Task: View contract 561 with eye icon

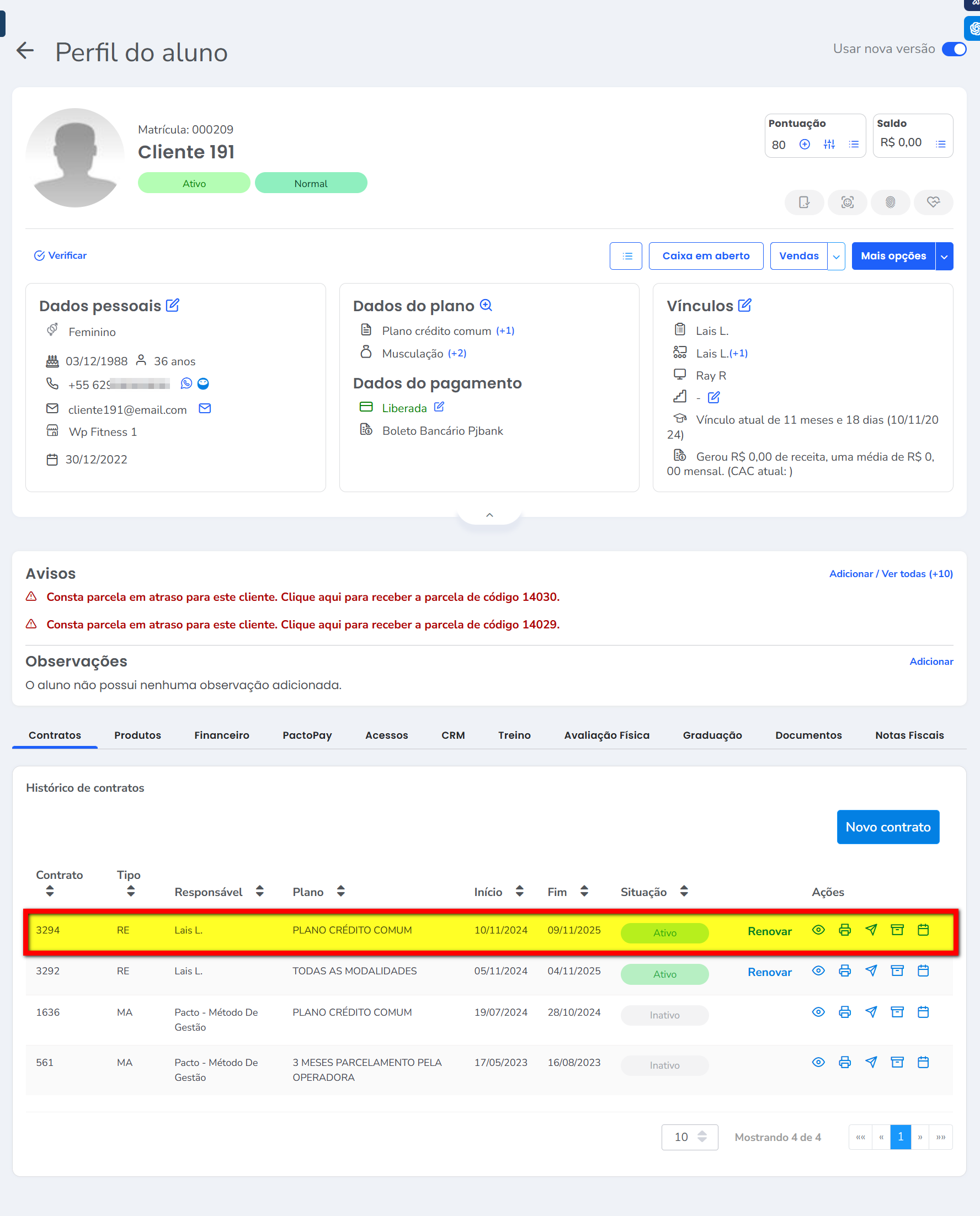Action: point(818,1063)
